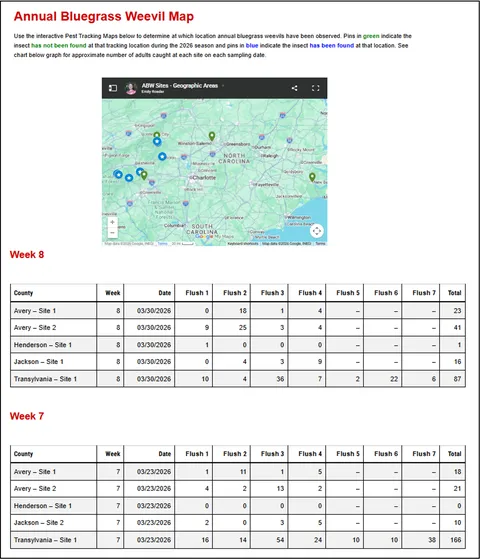Select the green pin near New Bern on the coast
Image resolution: width=480 pixels, height=559 pixels.
pyautogui.click(x=312, y=177)
